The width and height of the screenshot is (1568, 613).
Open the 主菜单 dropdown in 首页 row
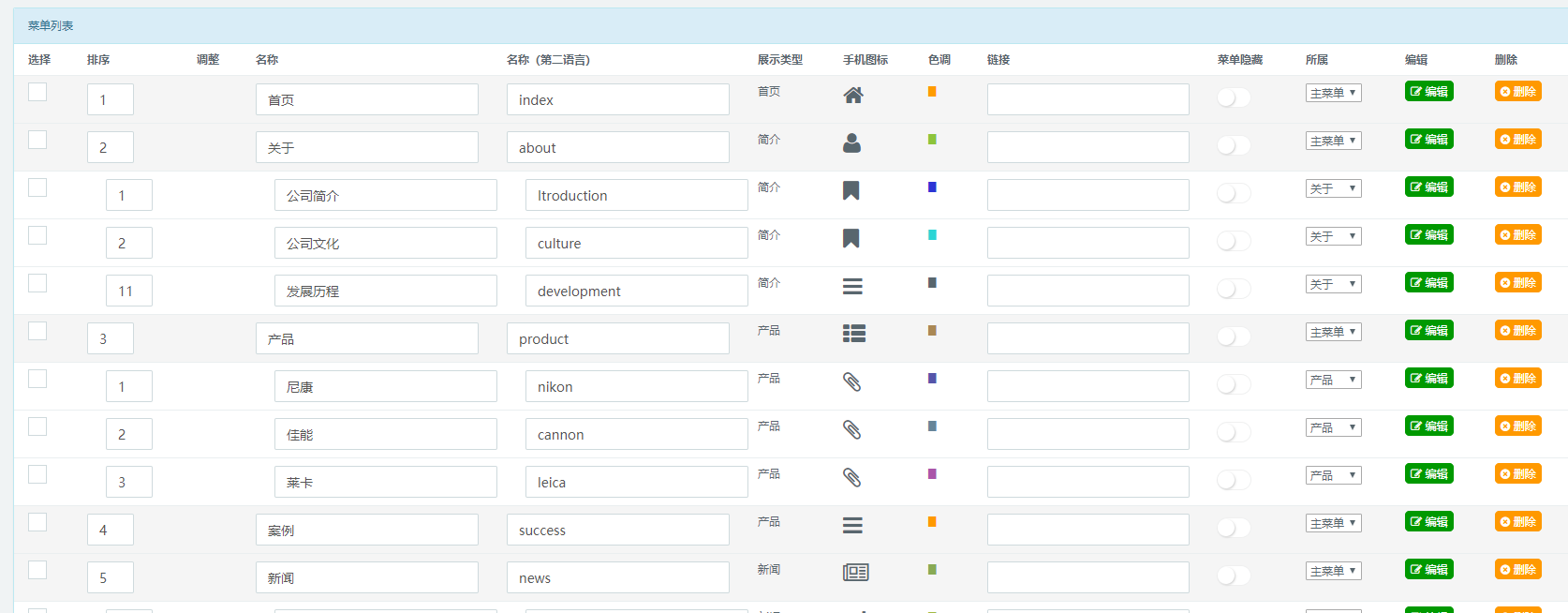point(1333,93)
